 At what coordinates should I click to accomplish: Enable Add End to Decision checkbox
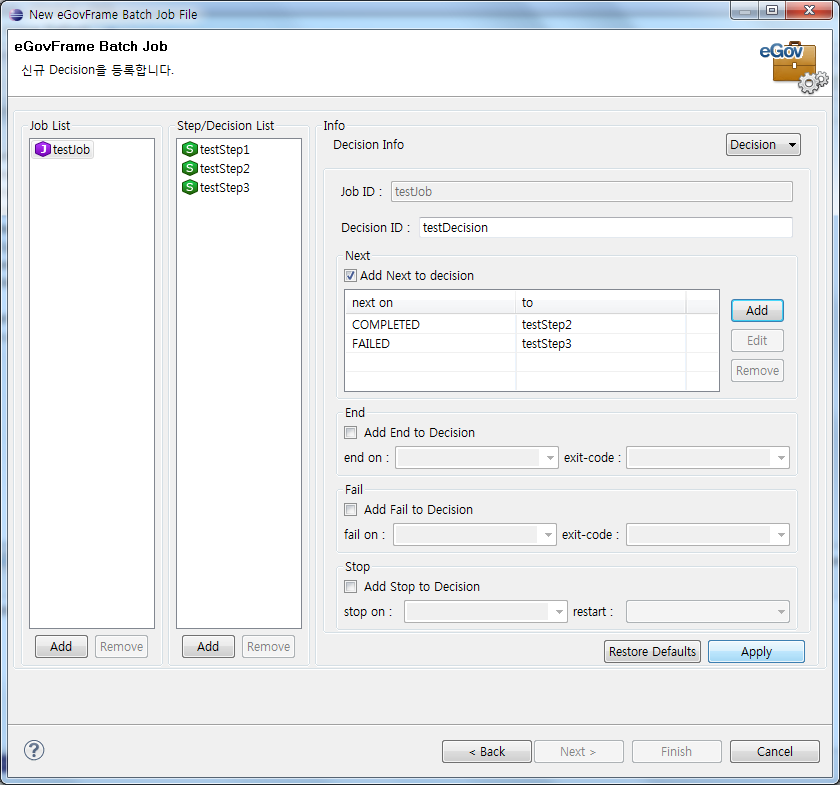[x=350, y=432]
